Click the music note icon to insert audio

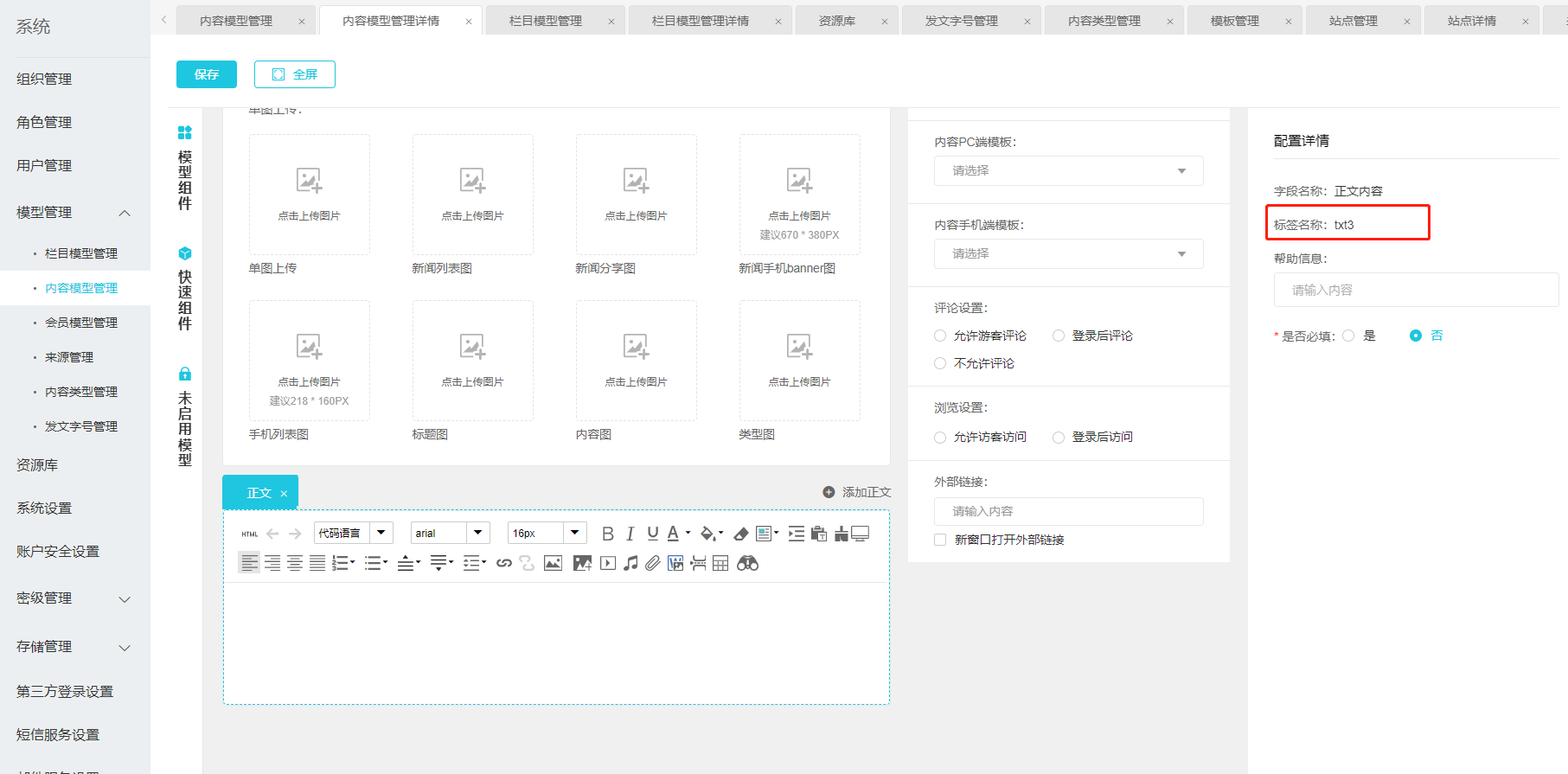[630, 564]
